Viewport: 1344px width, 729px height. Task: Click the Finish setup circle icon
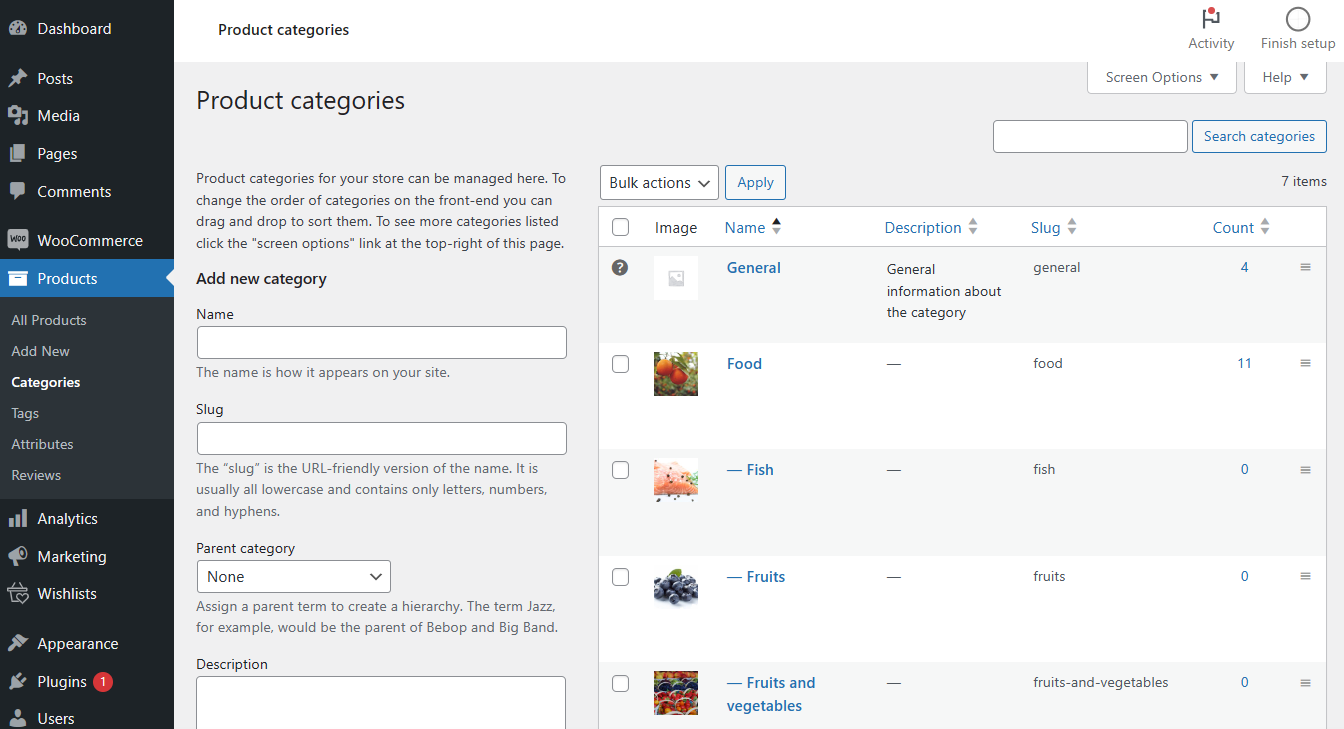click(x=1298, y=19)
